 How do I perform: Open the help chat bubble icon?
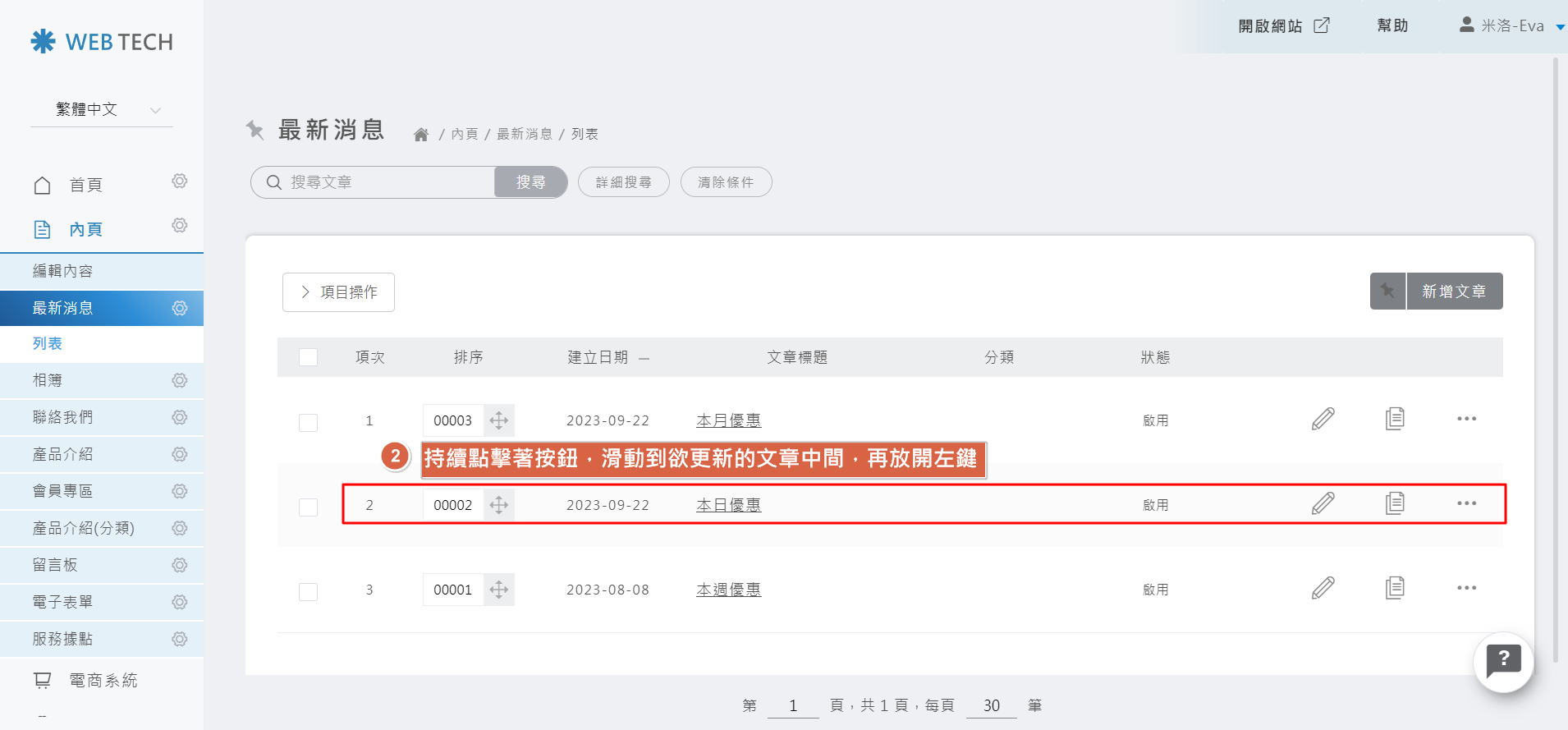(1503, 660)
